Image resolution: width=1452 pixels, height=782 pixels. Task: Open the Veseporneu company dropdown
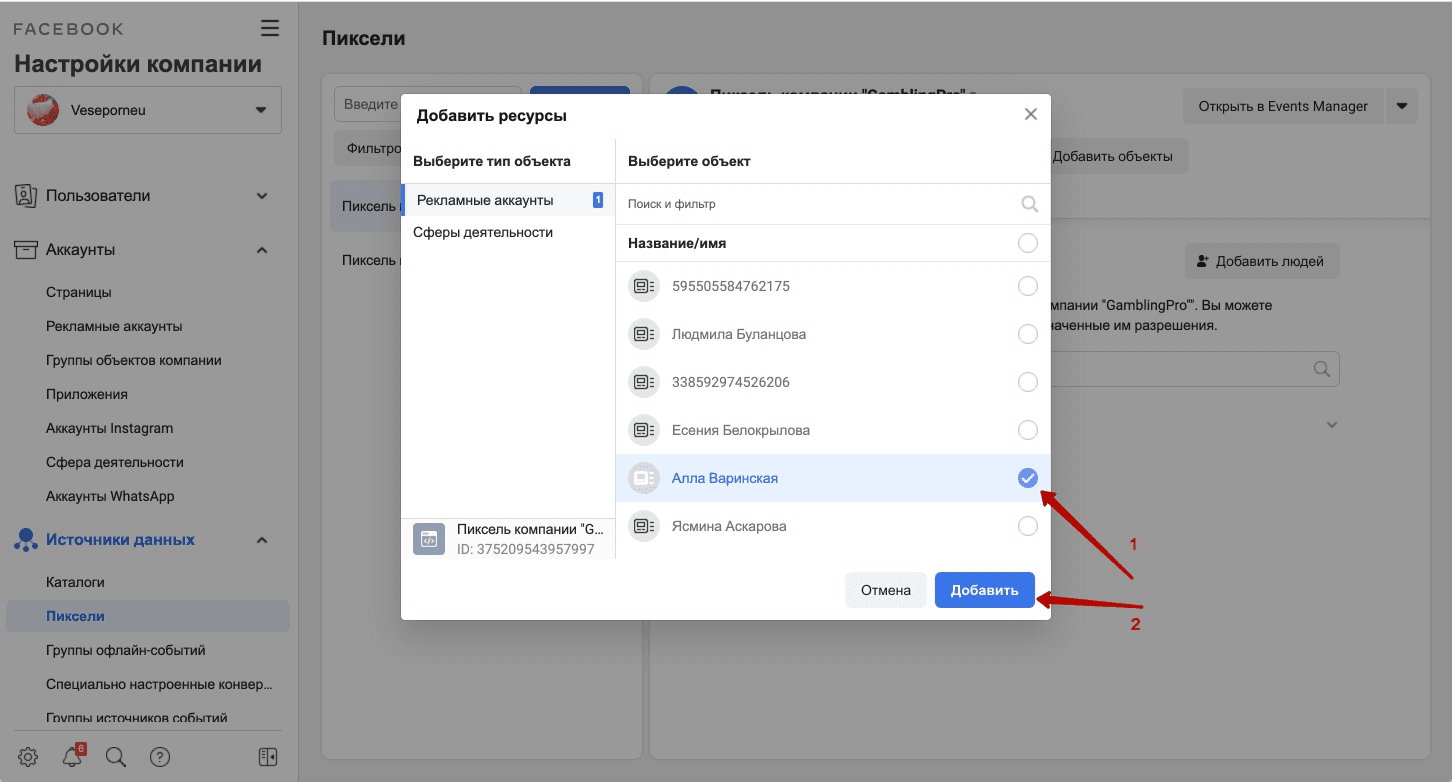[148, 110]
